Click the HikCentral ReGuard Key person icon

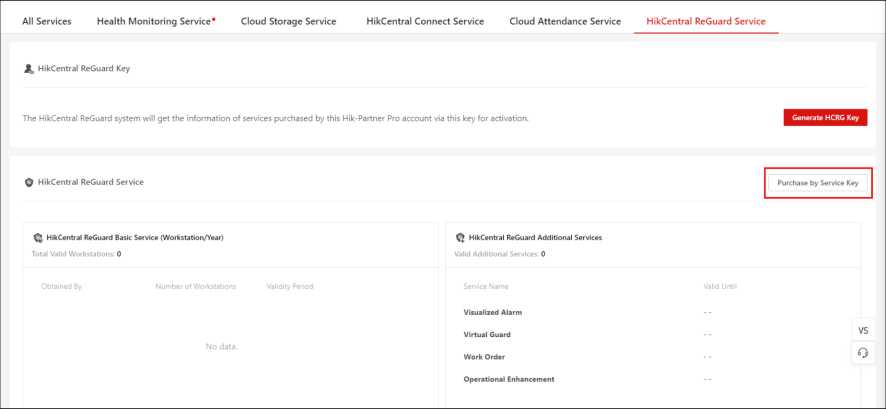tap(29, 69)
